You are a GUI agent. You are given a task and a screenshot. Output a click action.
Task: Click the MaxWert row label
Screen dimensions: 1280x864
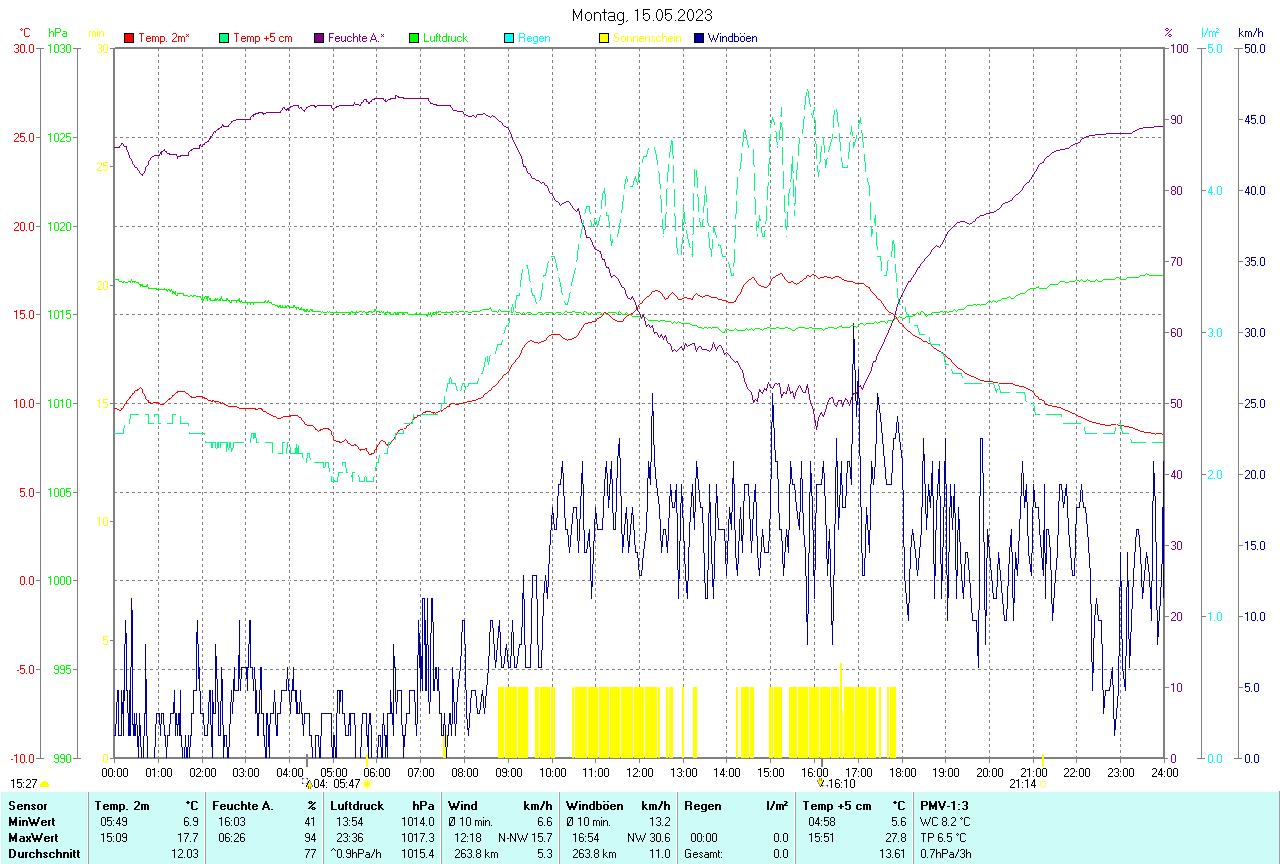33,837
